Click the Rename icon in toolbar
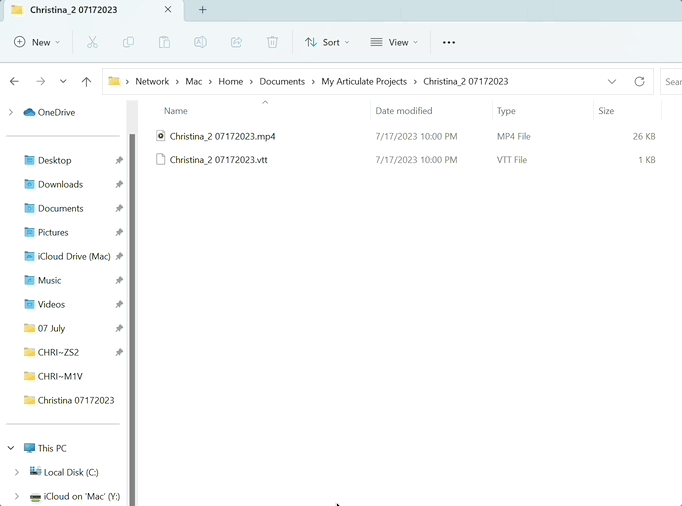 coord(200,42)
